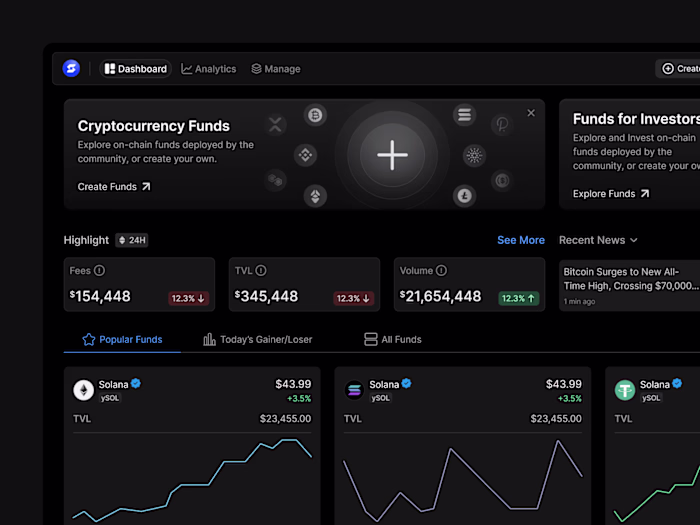Click +3.5% change on first fund card
The width and height of the screenshot is (700, 525).
click(x=299, y=399)
